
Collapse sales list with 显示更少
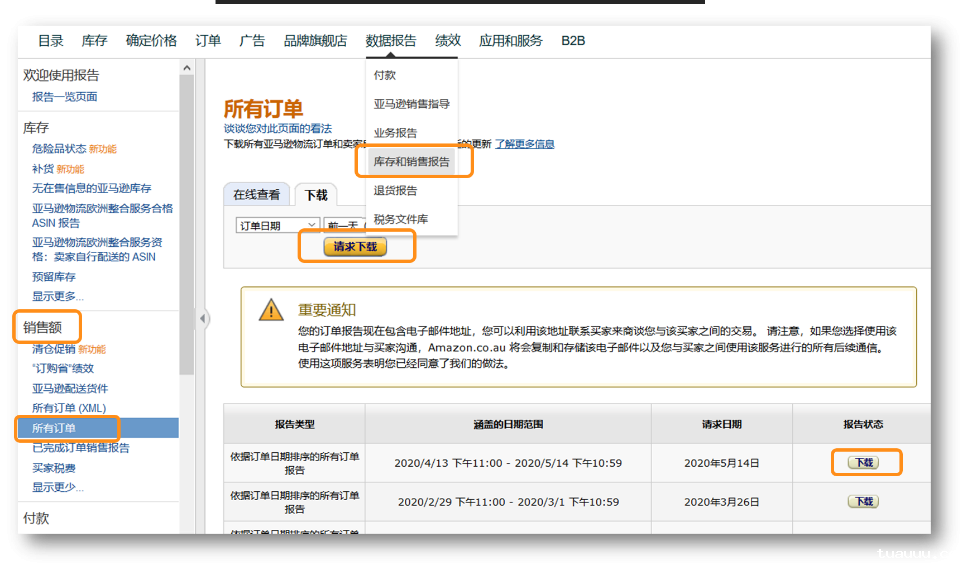point(58,487)
